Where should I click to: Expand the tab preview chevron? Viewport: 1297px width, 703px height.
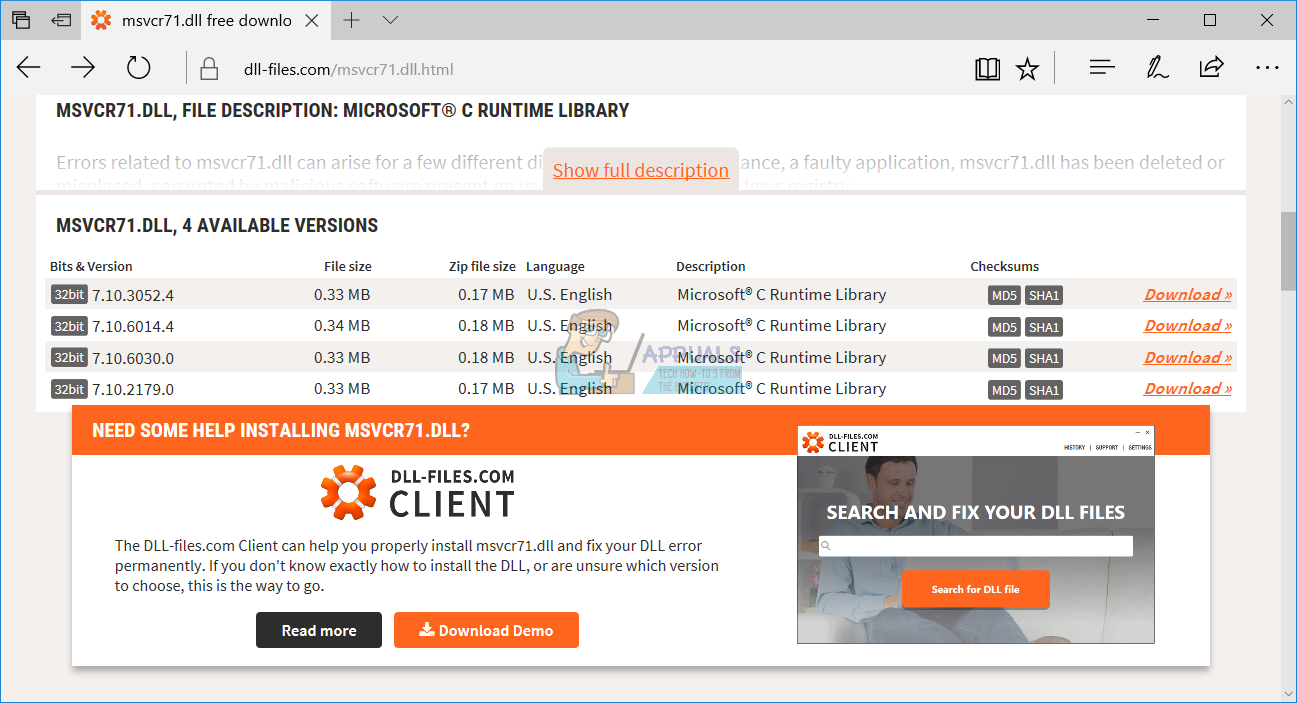click(x=390, y=20)
